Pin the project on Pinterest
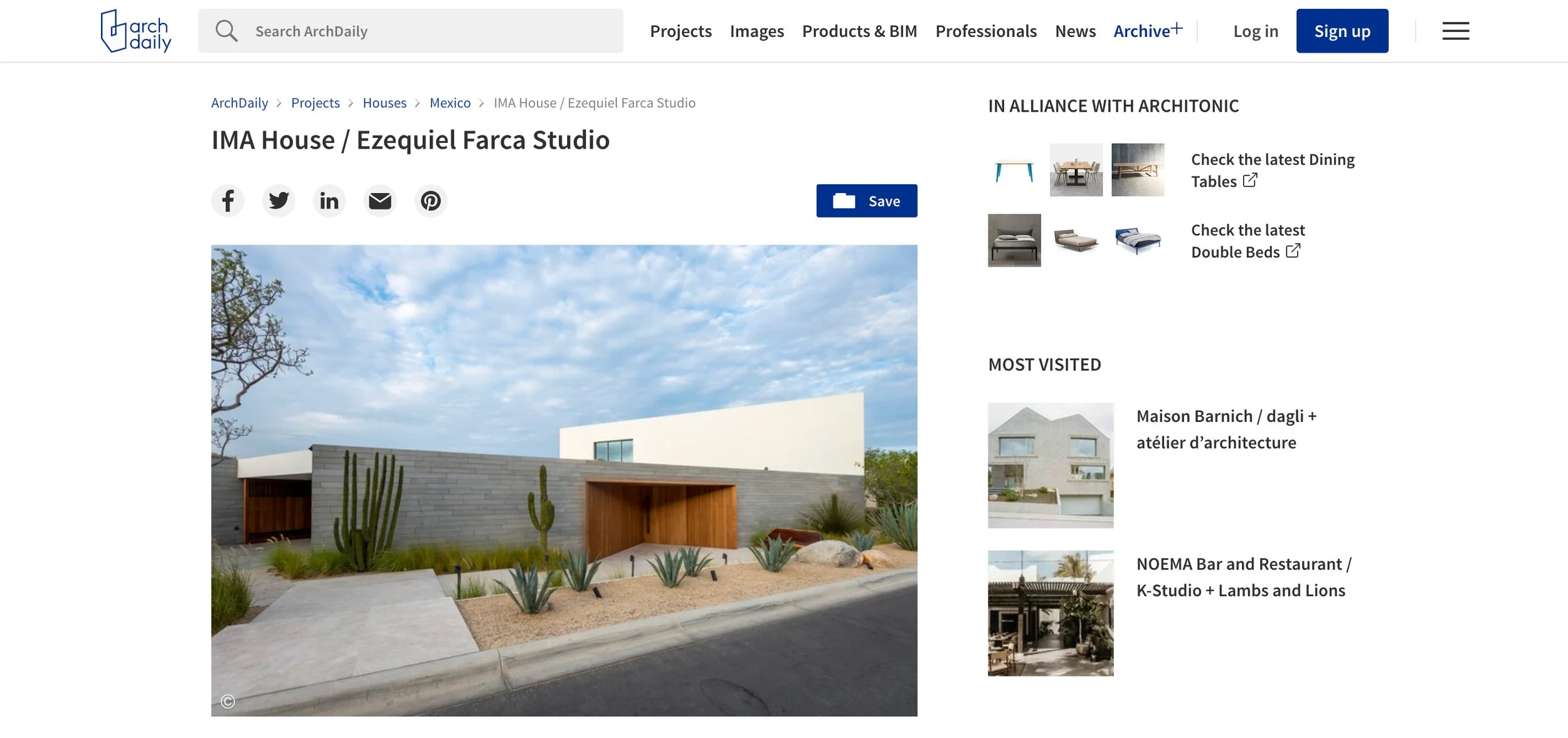The image size is (1568, 738). [x=431, y=201]
